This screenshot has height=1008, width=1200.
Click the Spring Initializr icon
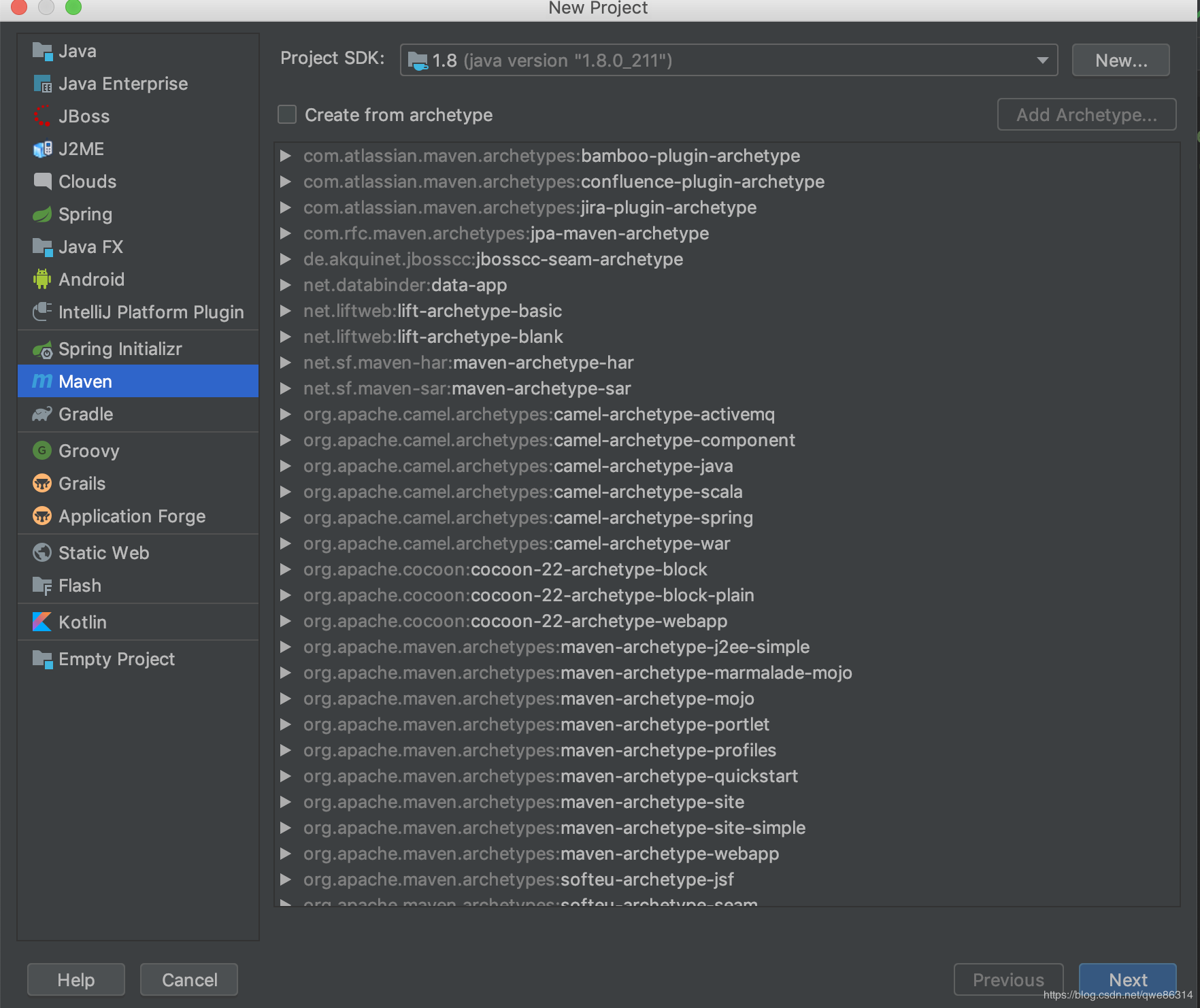pos(42,350)
